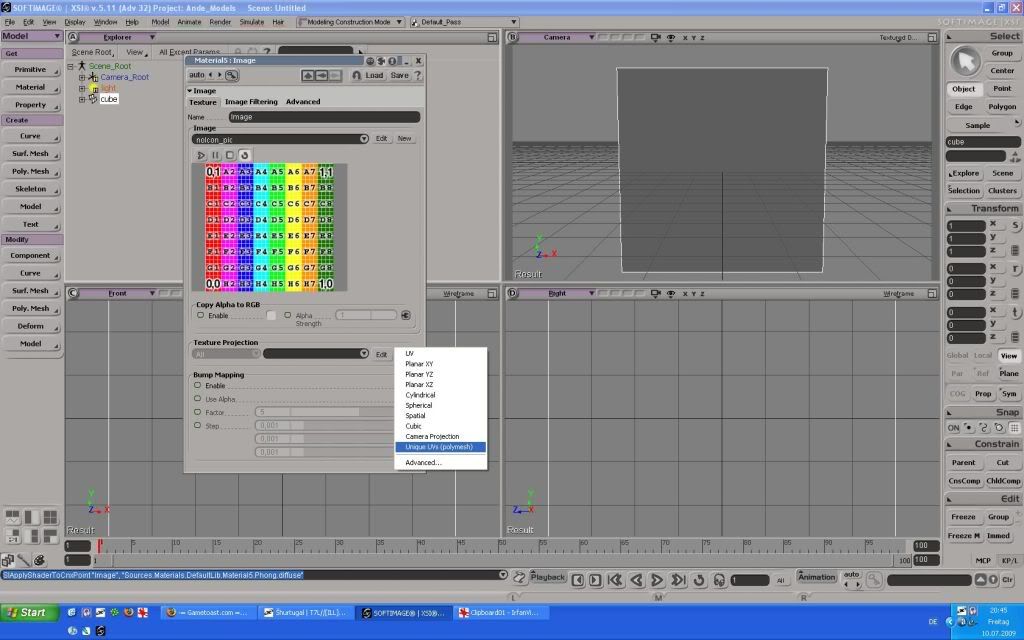Open the nolcon_pic image clip dropdown
The width and height of the screenshot is (1024, 640).
[364, 139]
